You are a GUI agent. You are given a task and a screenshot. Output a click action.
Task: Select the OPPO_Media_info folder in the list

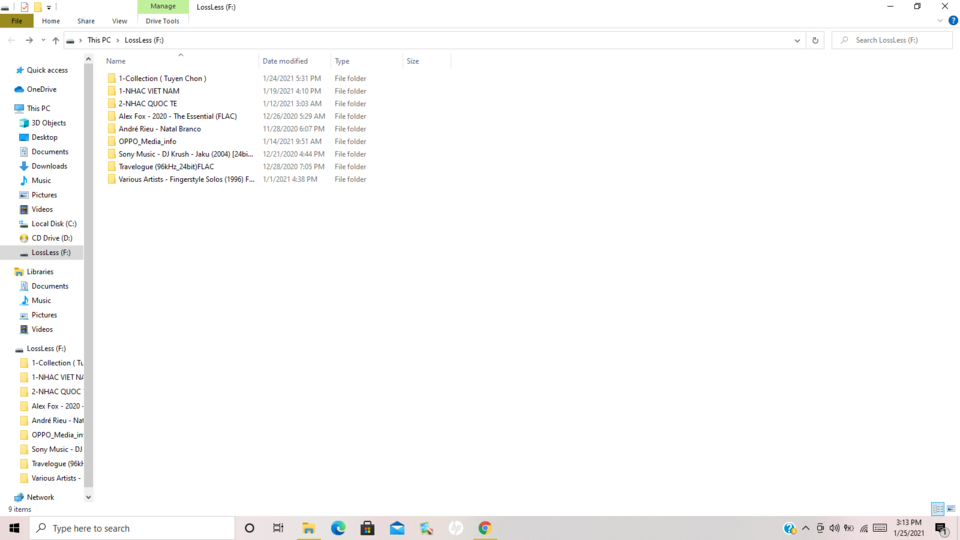(147, 141)
